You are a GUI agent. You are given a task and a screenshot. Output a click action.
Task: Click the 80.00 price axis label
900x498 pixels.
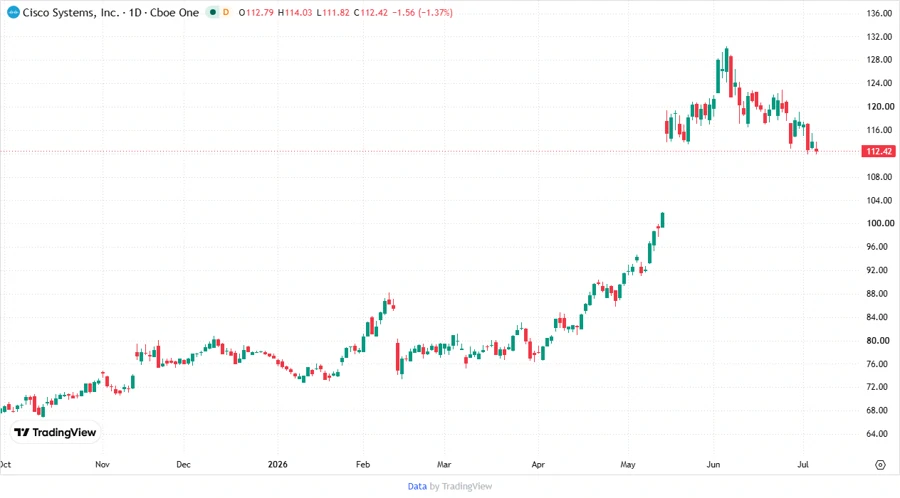click(x=879, y=341)
